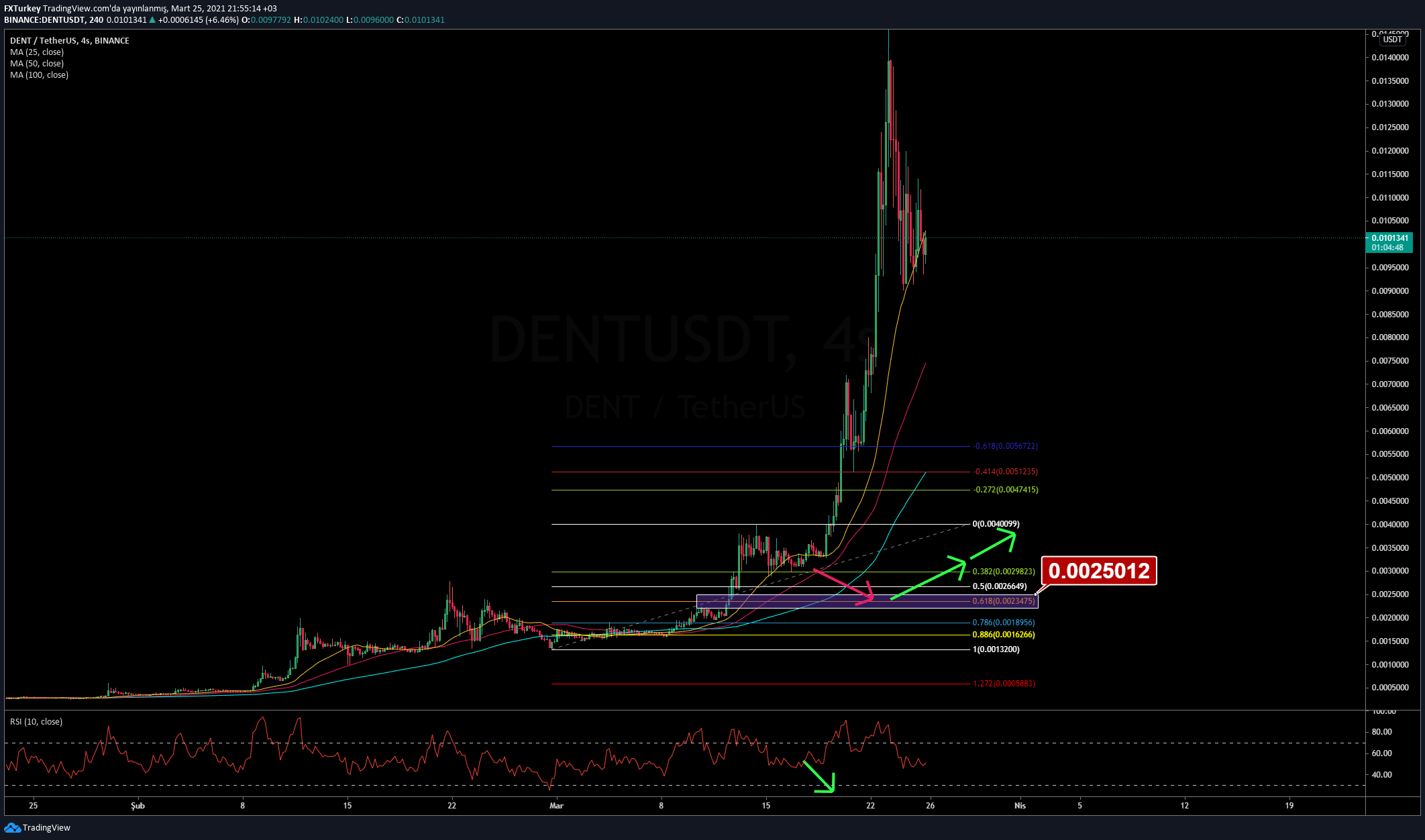Select the -0.272(0.0047415) Fibonacci label
This screenshot has height=840, width=1425.
[x=1005, y=490]
